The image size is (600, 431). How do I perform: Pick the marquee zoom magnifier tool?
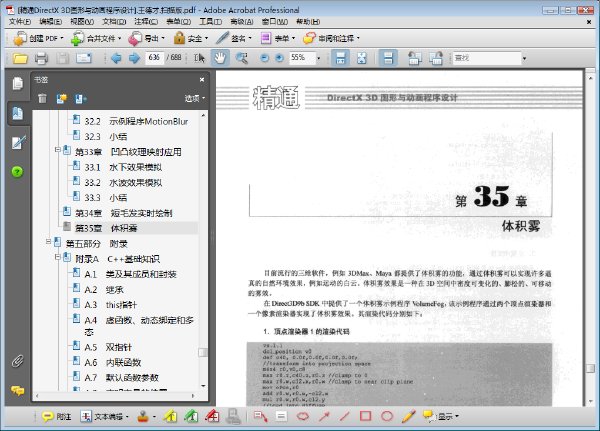click(241, 58)
